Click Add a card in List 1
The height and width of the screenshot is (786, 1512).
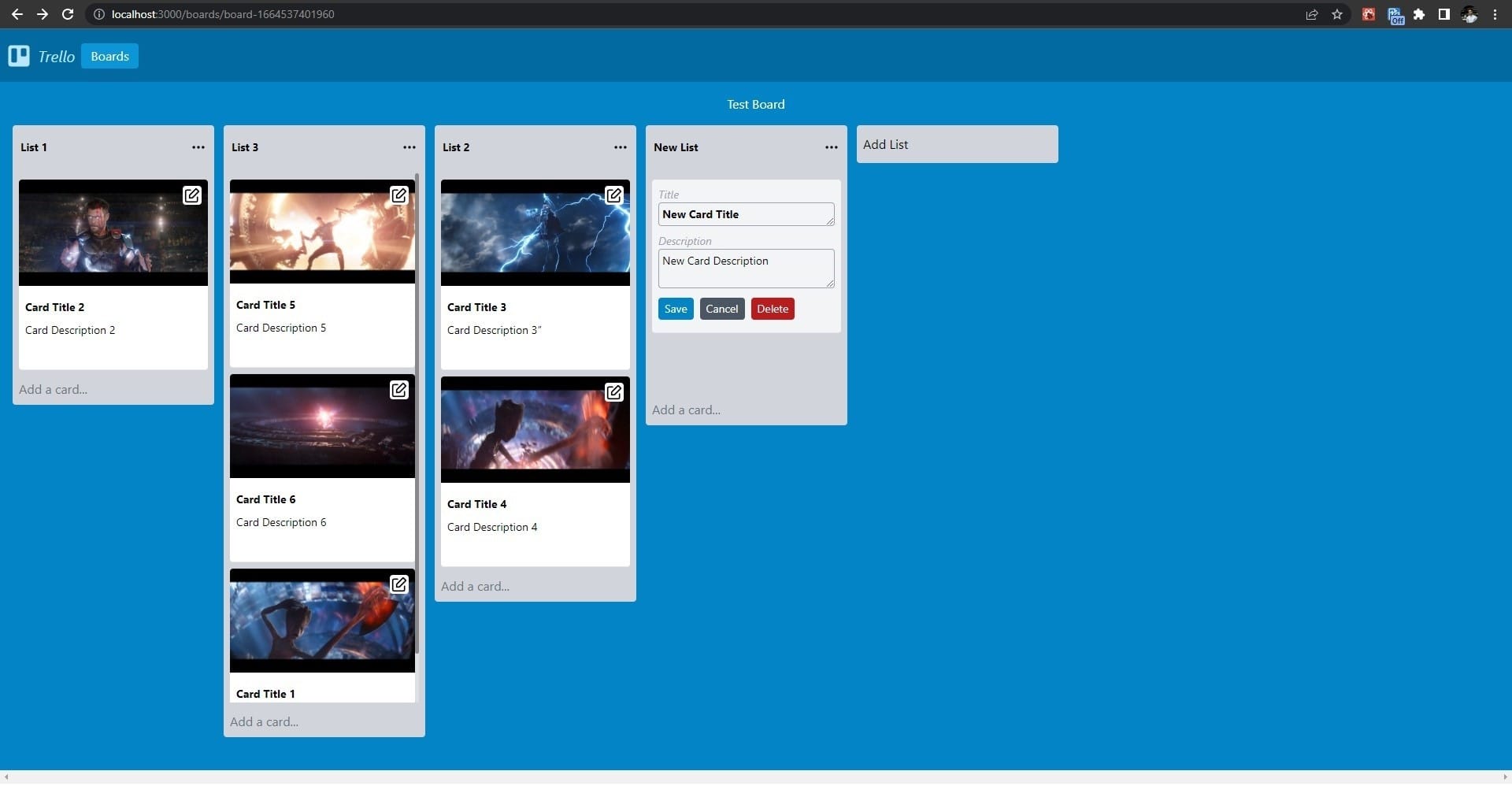pyautogui.click(x=54, y=389)
